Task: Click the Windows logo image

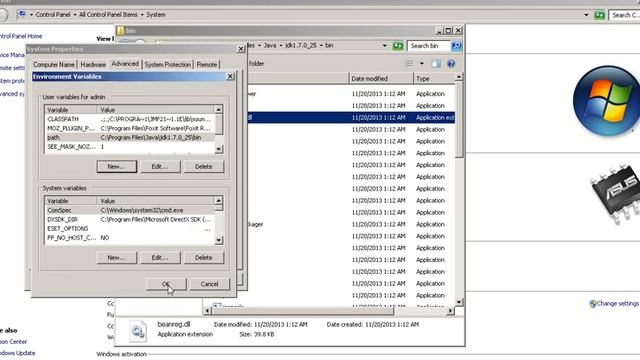Action: point(607,100)
